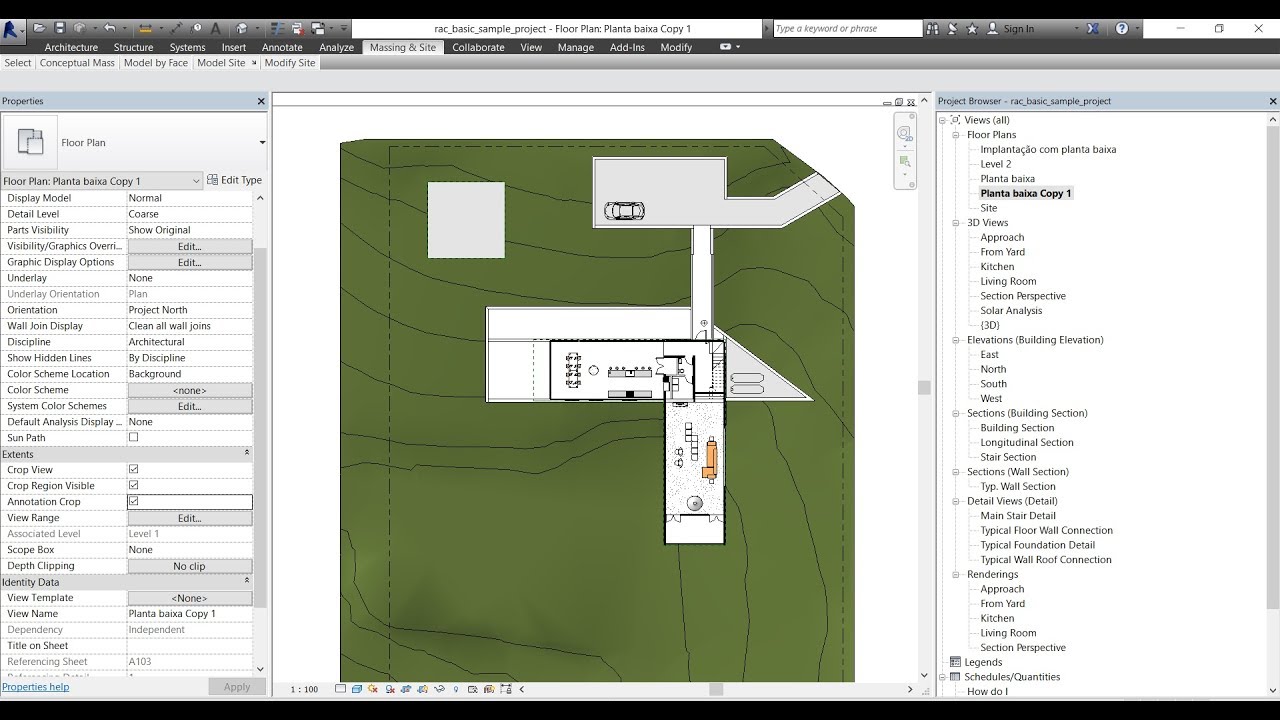
Task: Select 'Main Stair Detail' in Project Browser
Action: [x=1018, y=516]
